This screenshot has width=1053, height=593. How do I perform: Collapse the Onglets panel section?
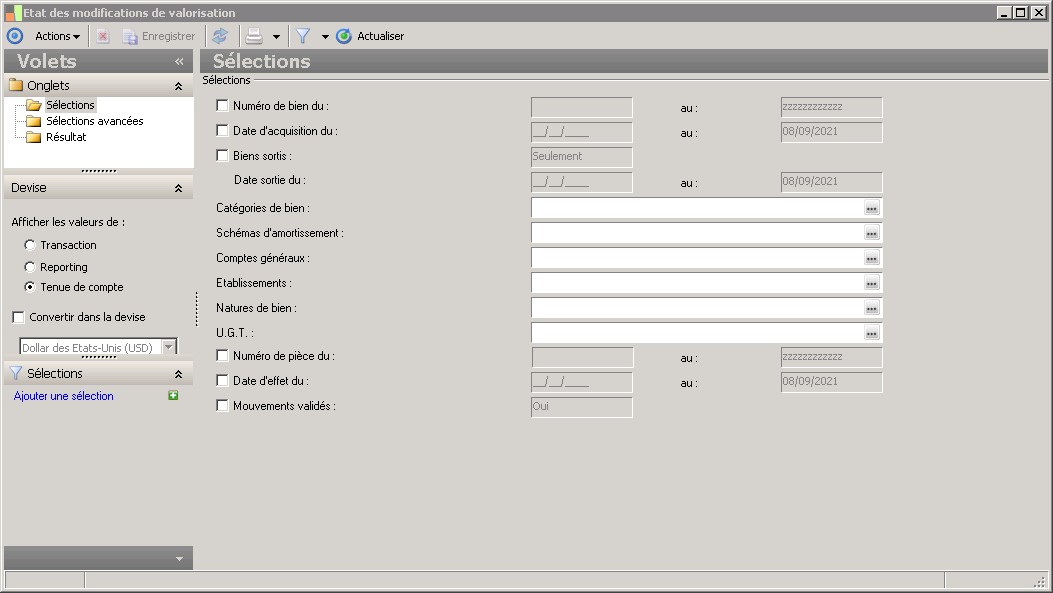pyautogui.click(x=178, y=86)
